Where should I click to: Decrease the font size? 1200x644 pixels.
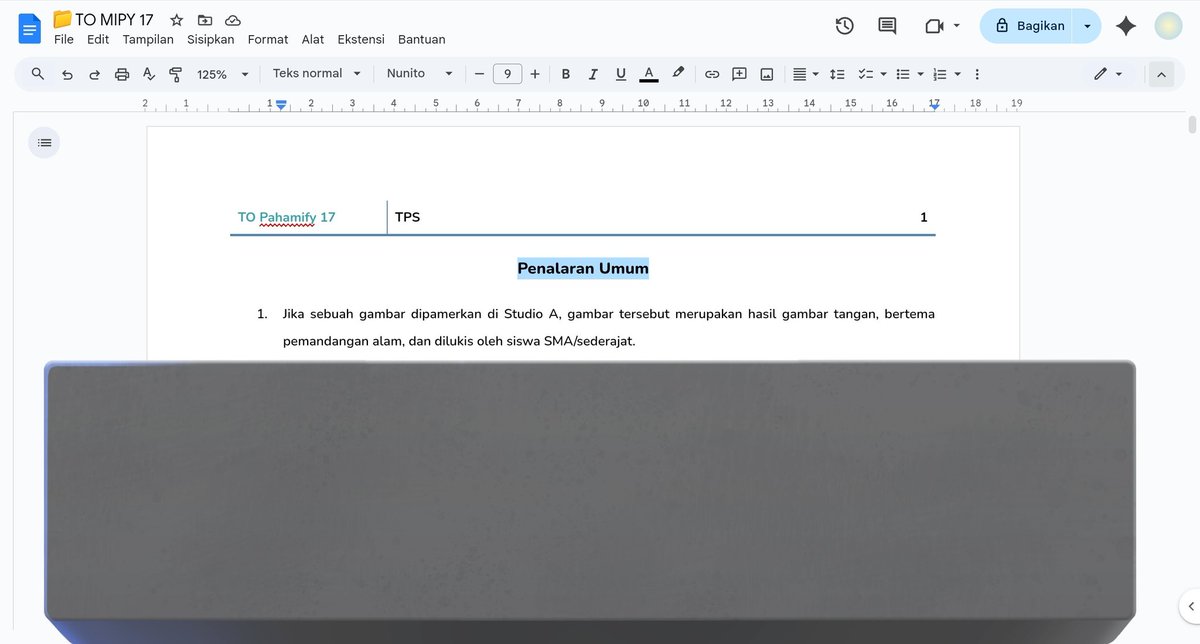click(x=479, y=74)
